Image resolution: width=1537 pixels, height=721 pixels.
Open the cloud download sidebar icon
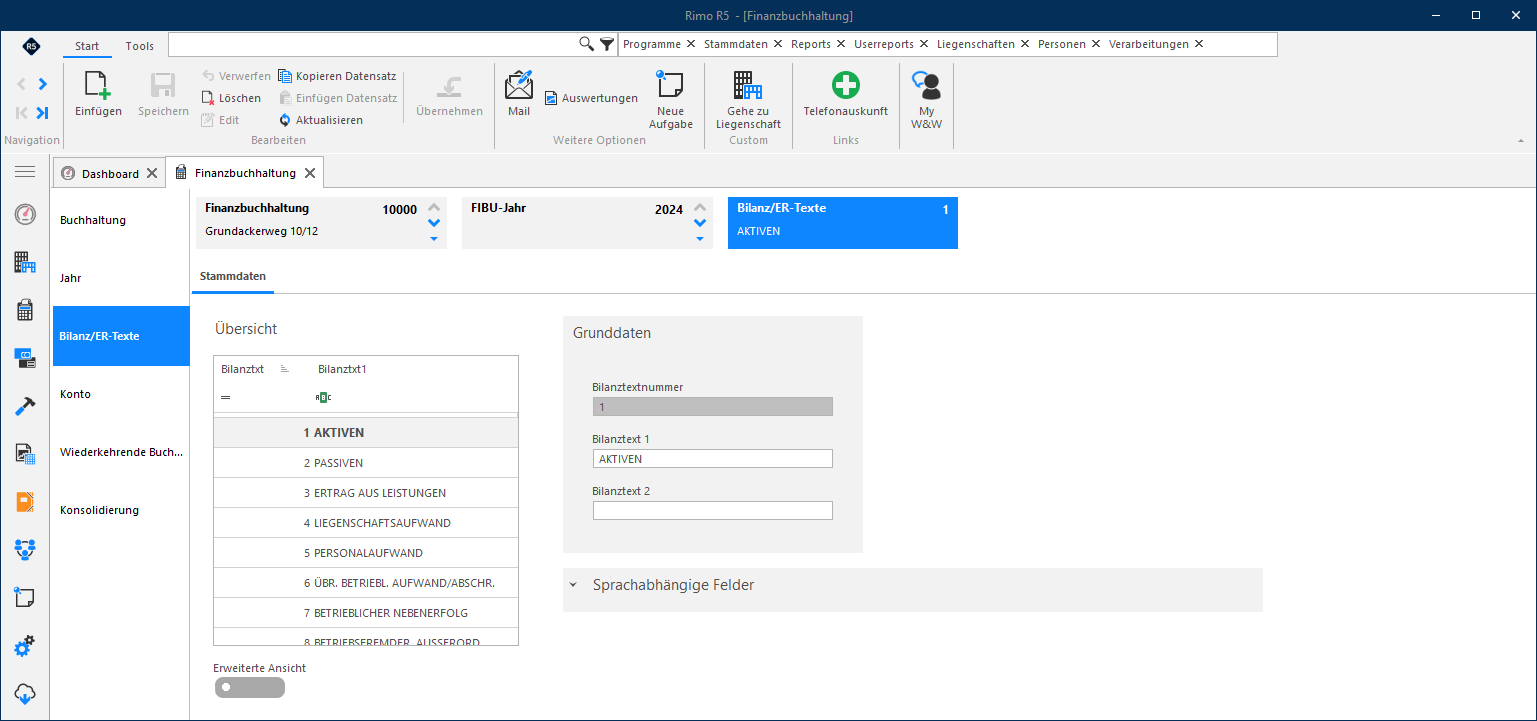[25, 693]
